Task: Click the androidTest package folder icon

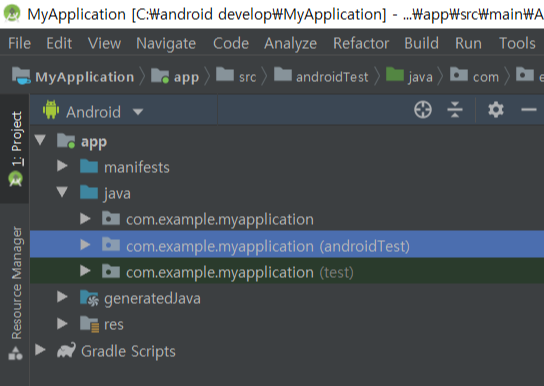Action: point(111,245)
